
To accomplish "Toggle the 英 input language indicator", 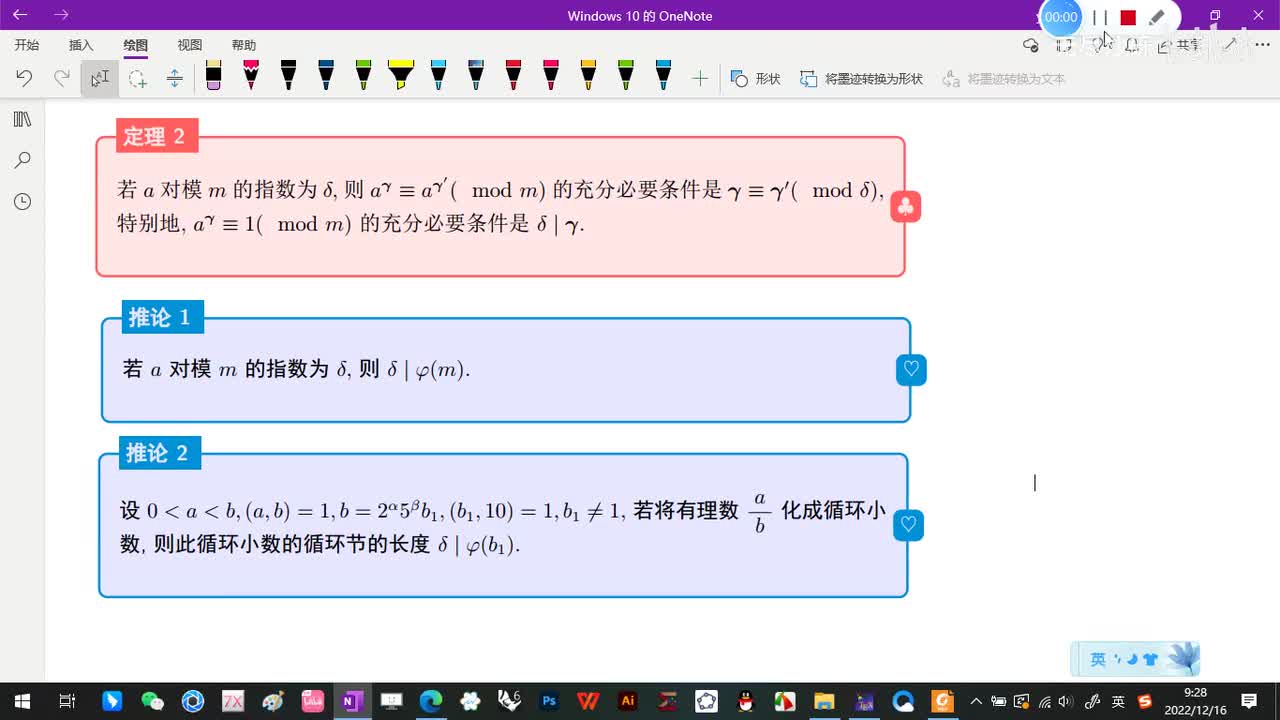I will [x=1118, y=701].
